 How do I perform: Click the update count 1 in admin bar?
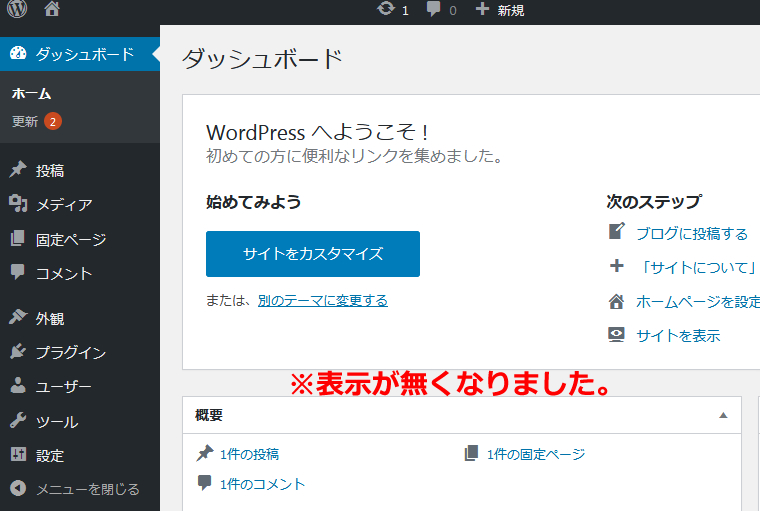405,11
